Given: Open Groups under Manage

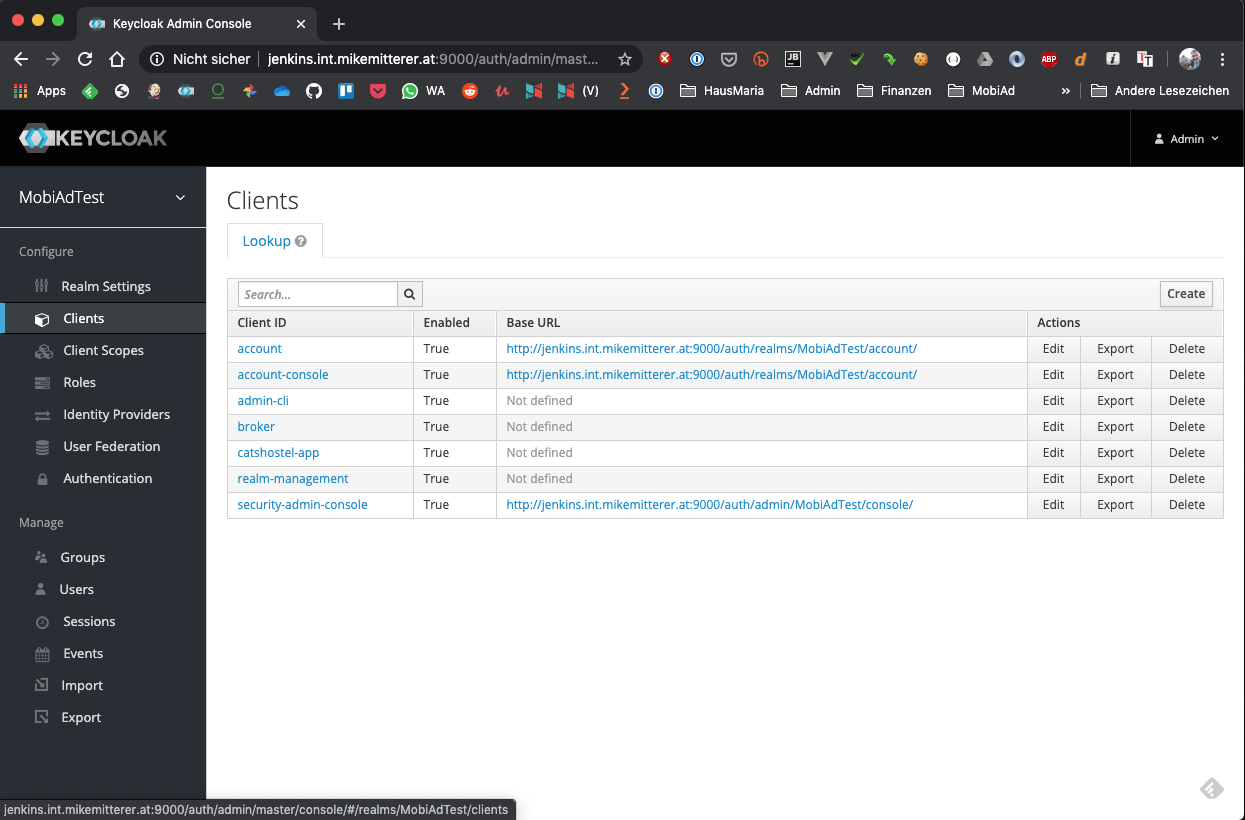Looking at the screenshot, I should point(82,557).
